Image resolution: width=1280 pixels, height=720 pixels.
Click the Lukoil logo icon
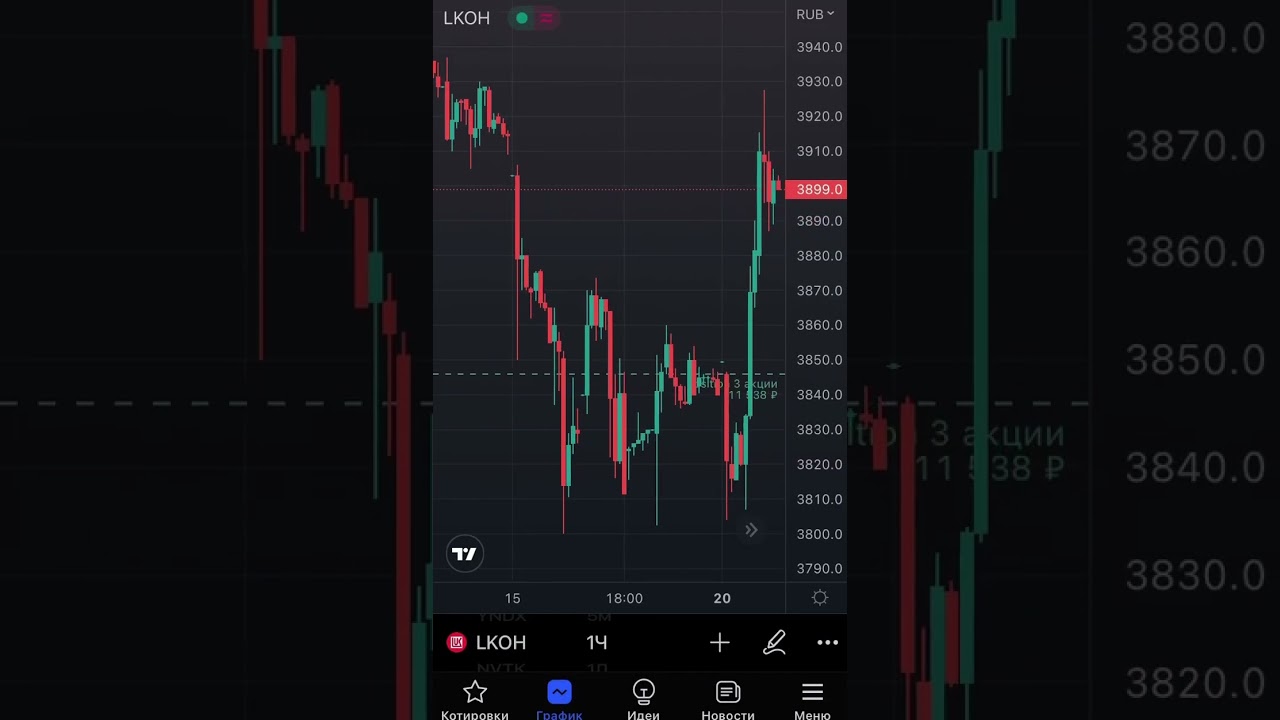coord(457,642)
